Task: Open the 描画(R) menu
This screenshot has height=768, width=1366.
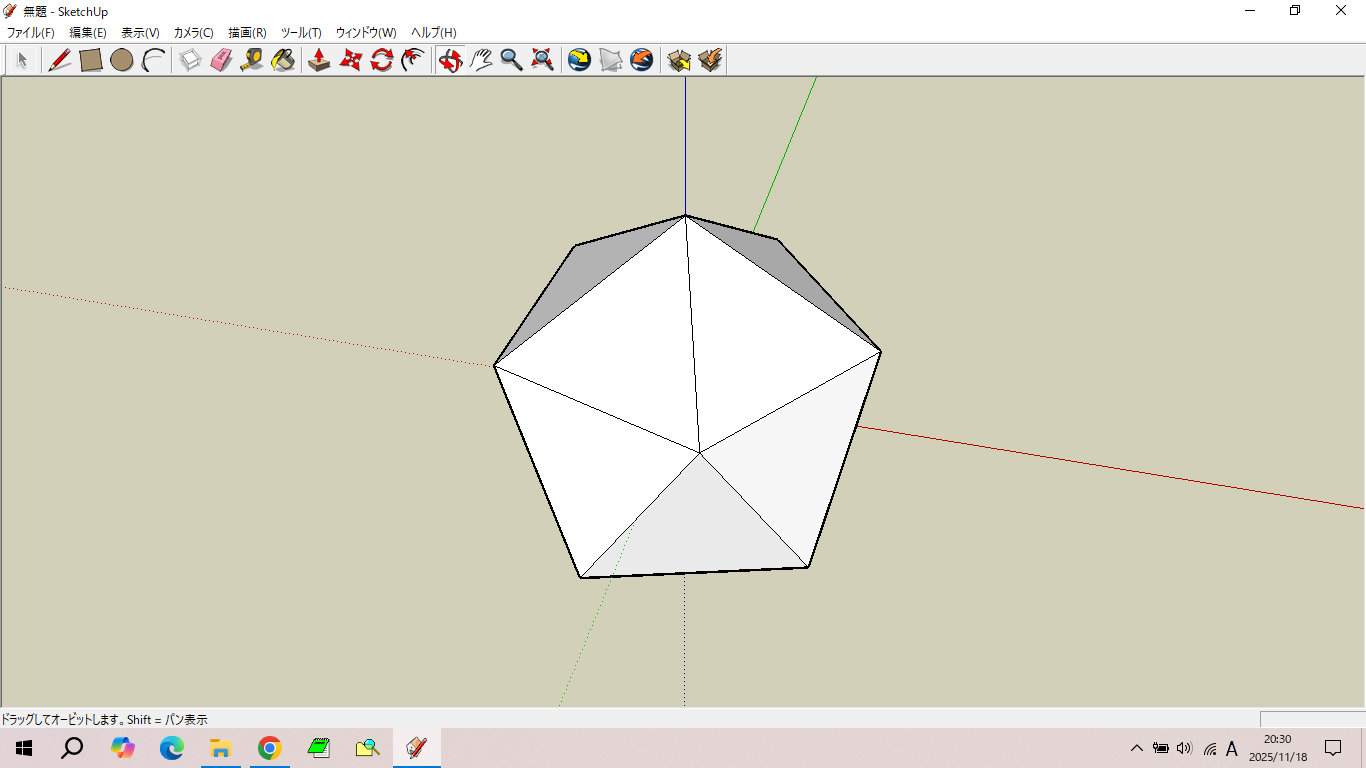Action: (x=247, y=33)
